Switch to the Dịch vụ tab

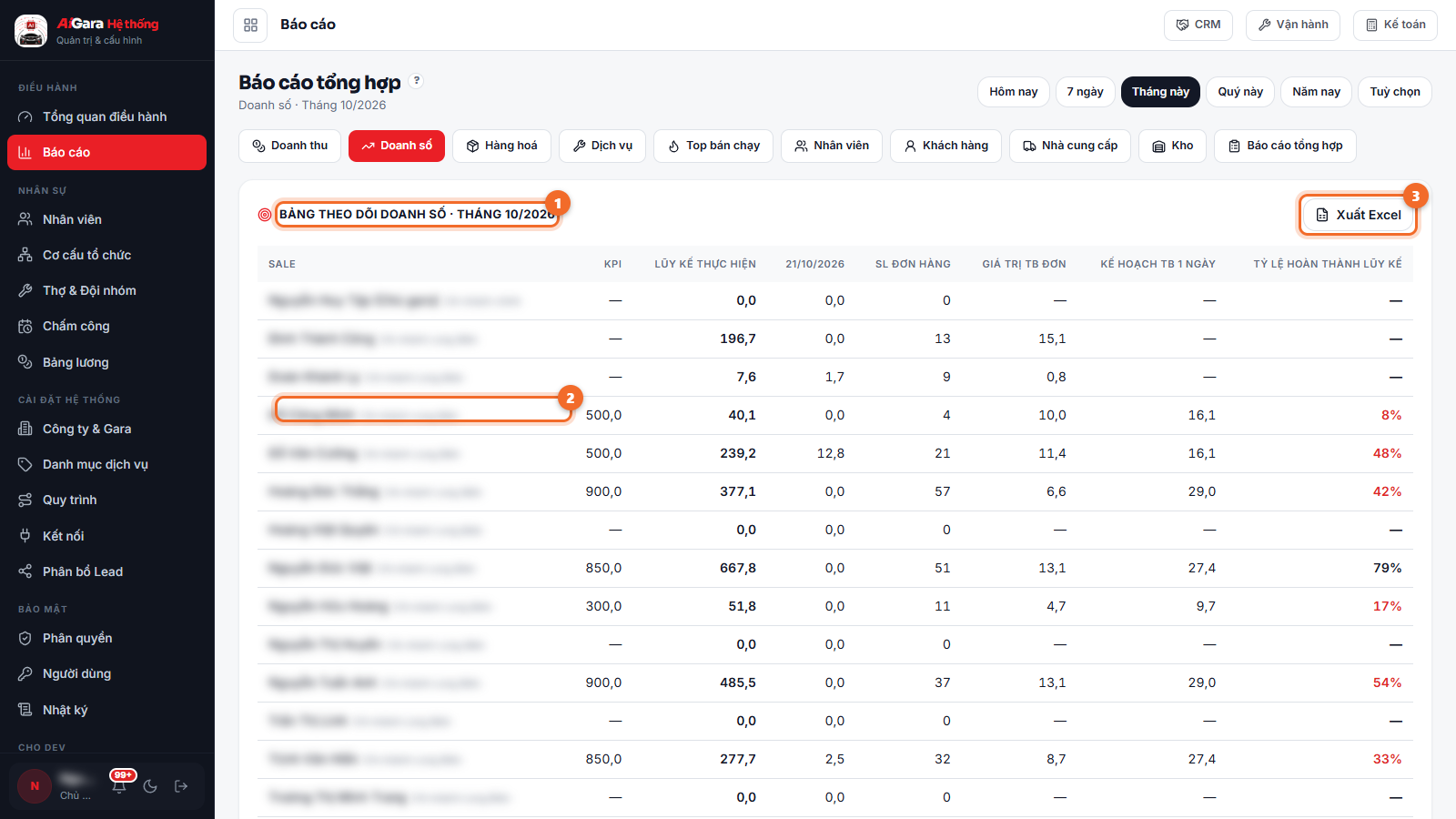(602, 146)
